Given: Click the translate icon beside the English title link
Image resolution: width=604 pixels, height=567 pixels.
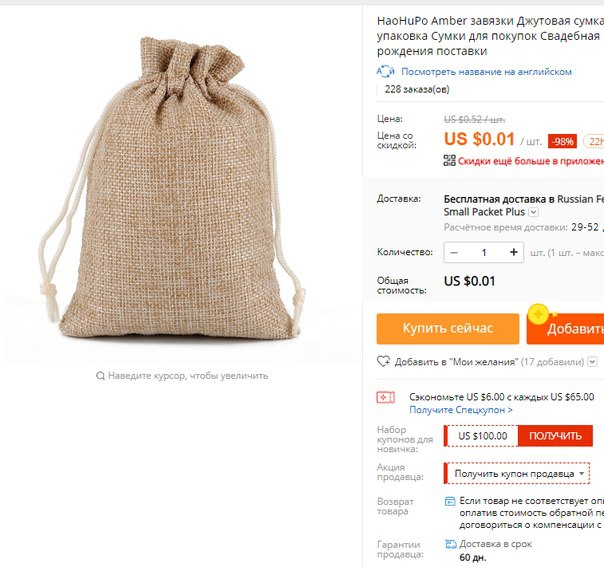Looking at the screenshot, I should [x=385, y=72].
